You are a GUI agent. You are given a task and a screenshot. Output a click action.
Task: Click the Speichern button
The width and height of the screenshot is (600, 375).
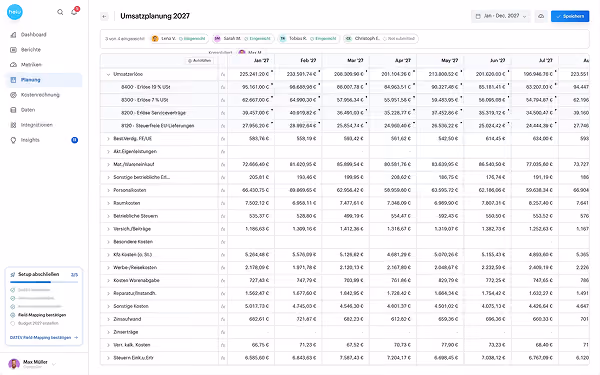tap(570, 16)
